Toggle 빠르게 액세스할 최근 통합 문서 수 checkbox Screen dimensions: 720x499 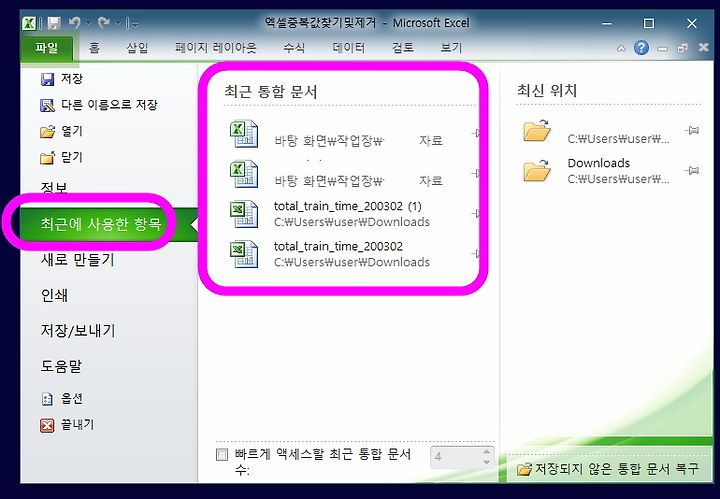(x=222, y=454)
